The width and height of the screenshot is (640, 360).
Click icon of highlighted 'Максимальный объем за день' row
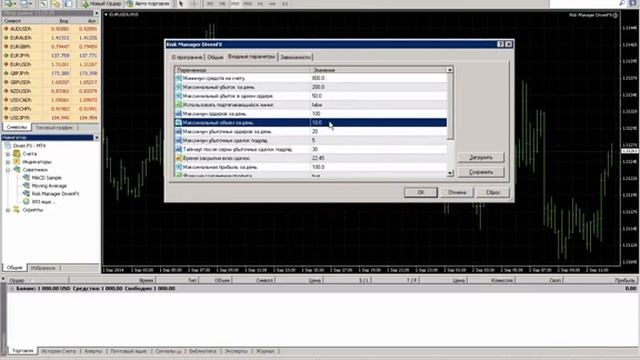click(178, 122)
